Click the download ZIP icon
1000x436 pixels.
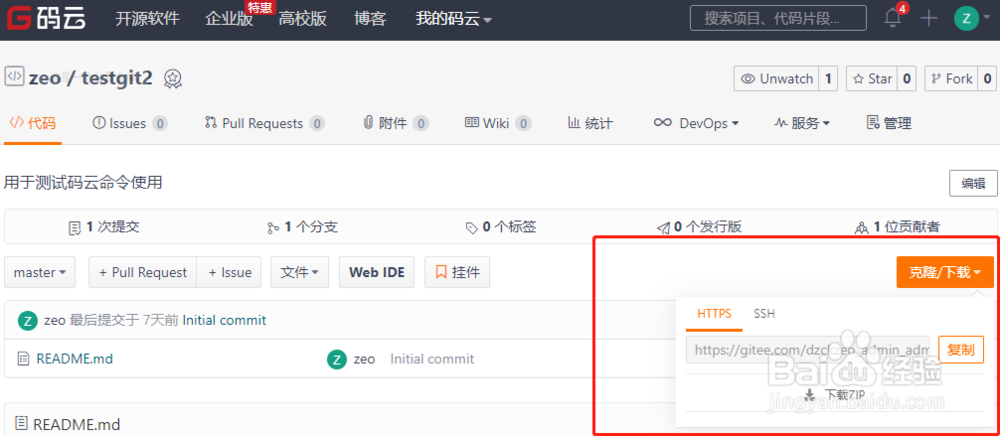pyautogui.click(x=810, y=395)
